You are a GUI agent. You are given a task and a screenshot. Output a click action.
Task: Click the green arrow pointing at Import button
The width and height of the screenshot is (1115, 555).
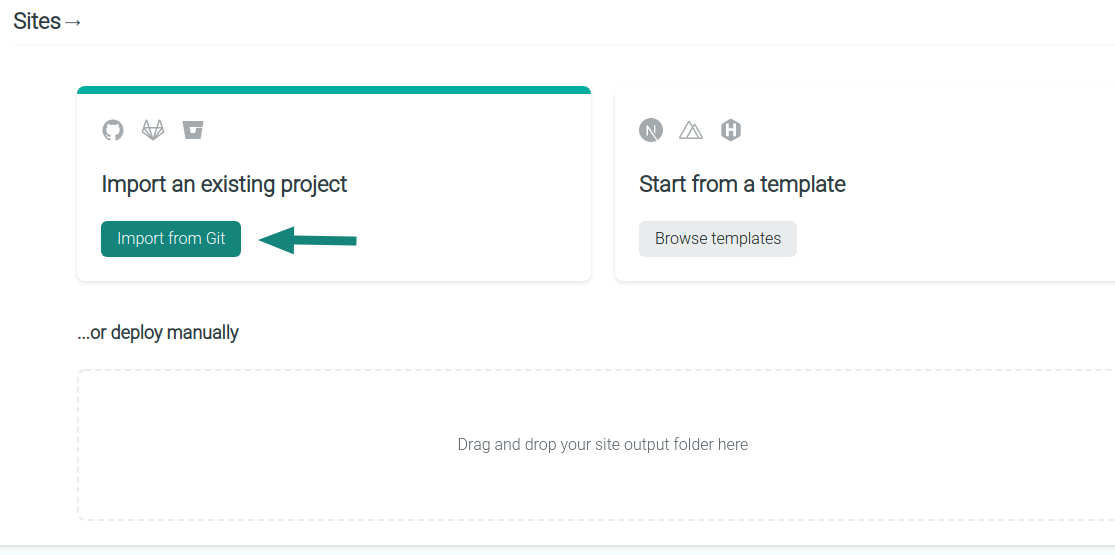pos(307,240)
